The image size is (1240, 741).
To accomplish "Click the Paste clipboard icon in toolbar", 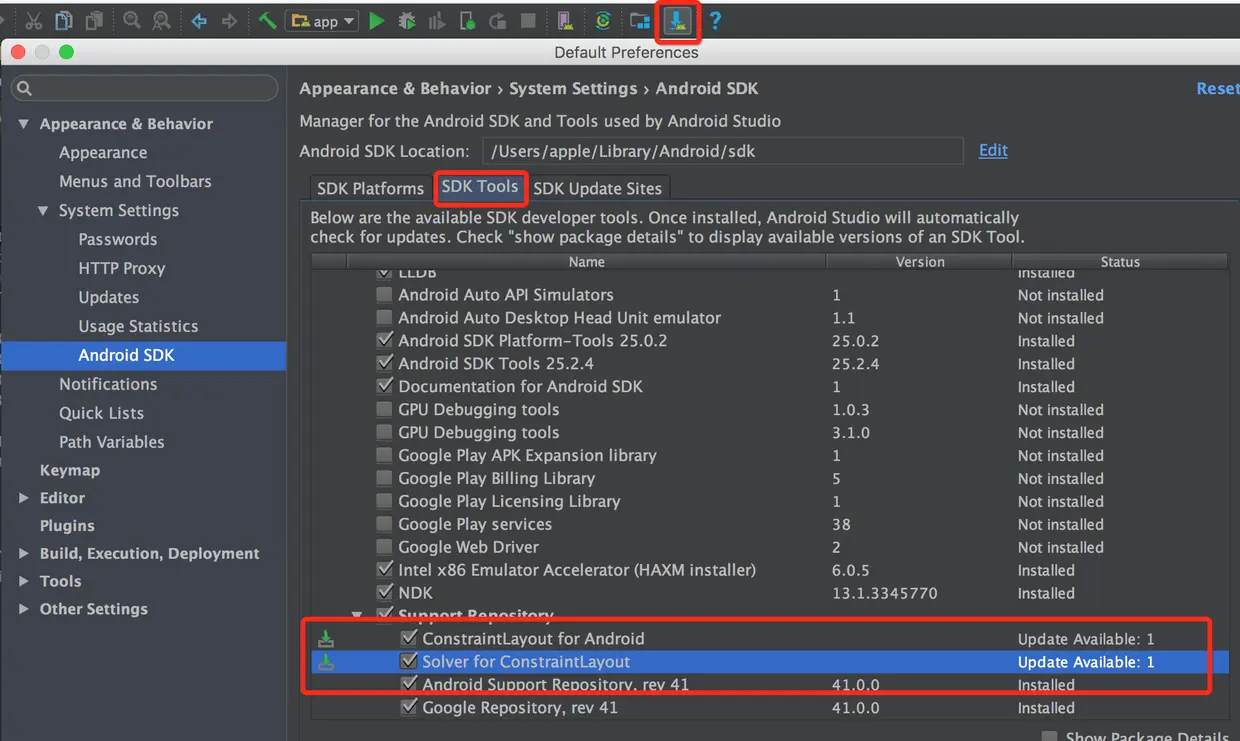I will pos(94,21).
